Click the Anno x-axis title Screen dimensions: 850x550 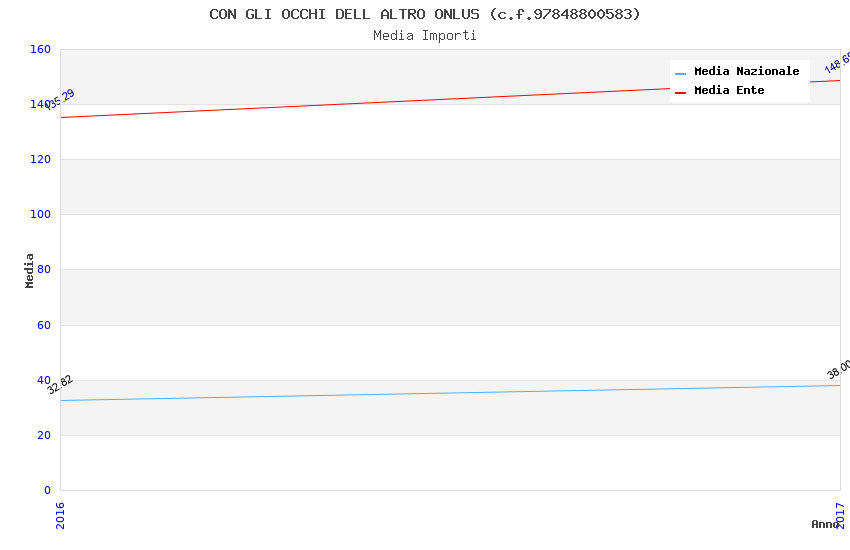pyautogui.click(x=825, y=524)
